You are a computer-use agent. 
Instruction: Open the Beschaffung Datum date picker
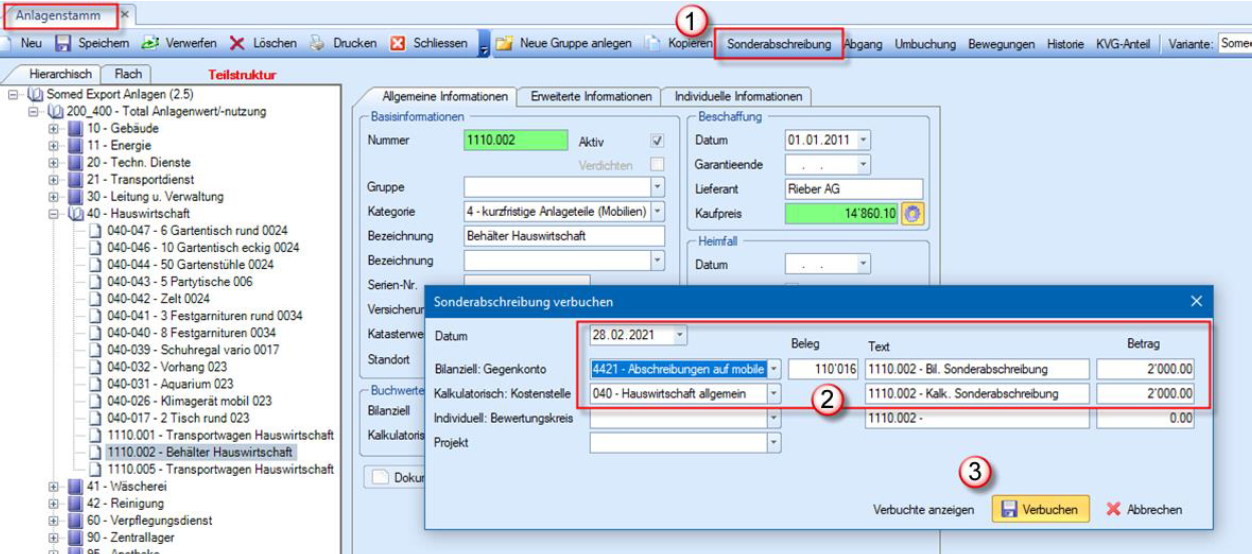pos(863,141)
